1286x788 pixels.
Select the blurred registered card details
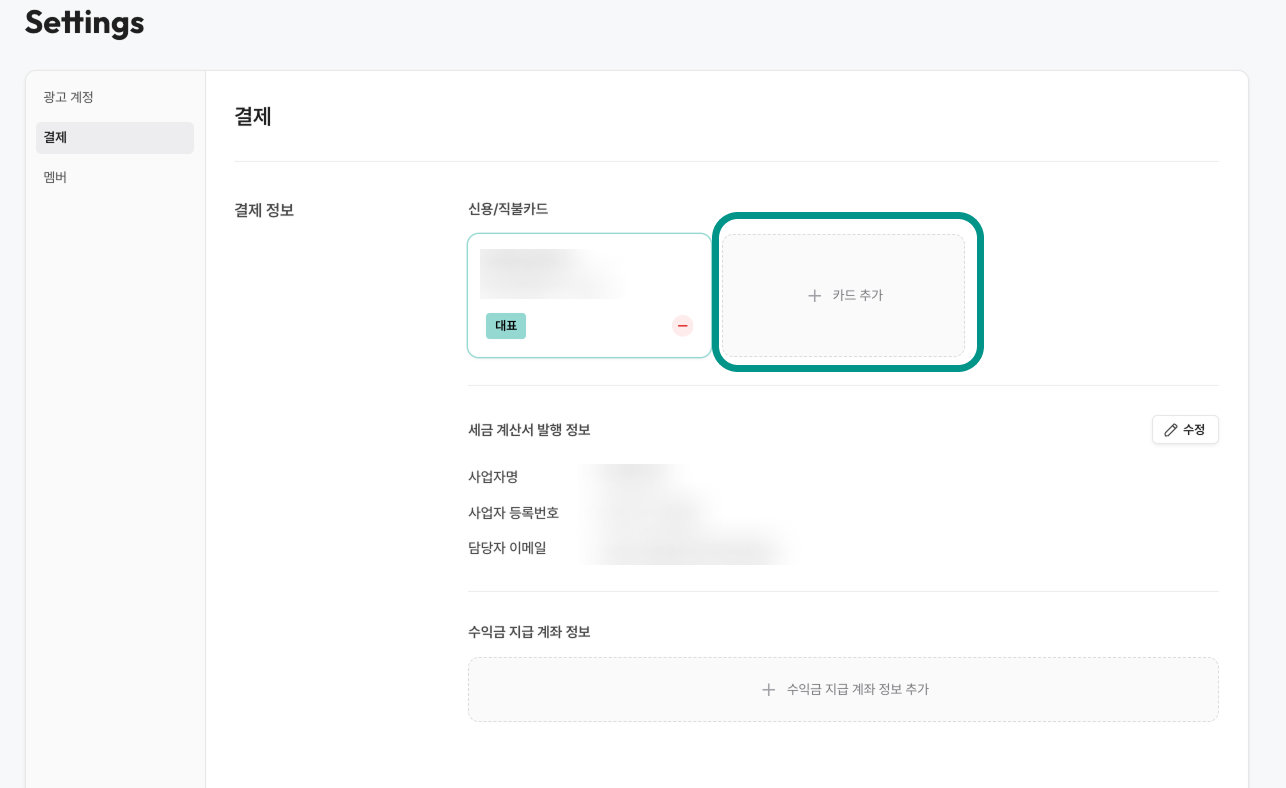(x=549, y=274)
